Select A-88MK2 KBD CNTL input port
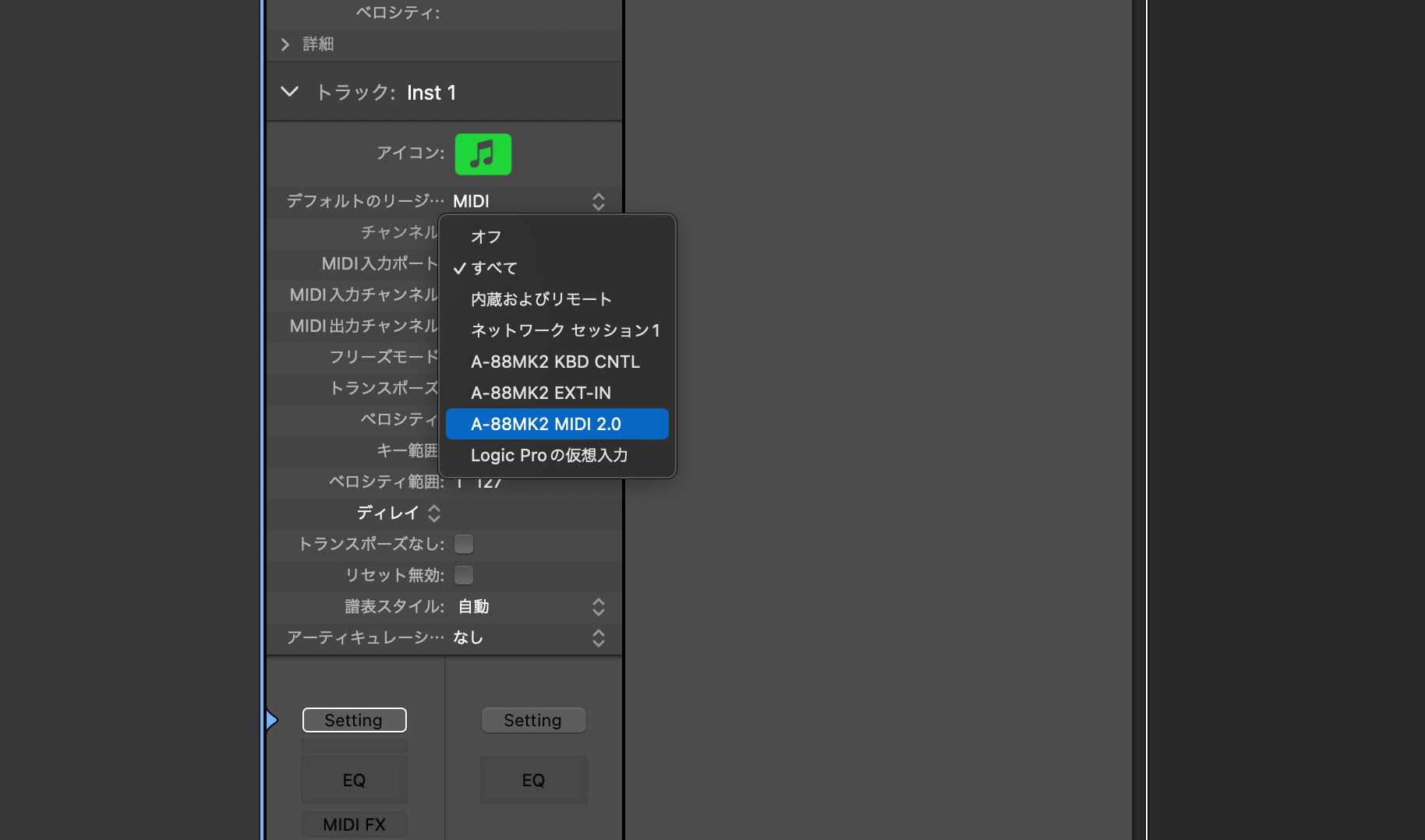Image resolution: width=1425 pixels, height=840 pixels. pos(557,362)
